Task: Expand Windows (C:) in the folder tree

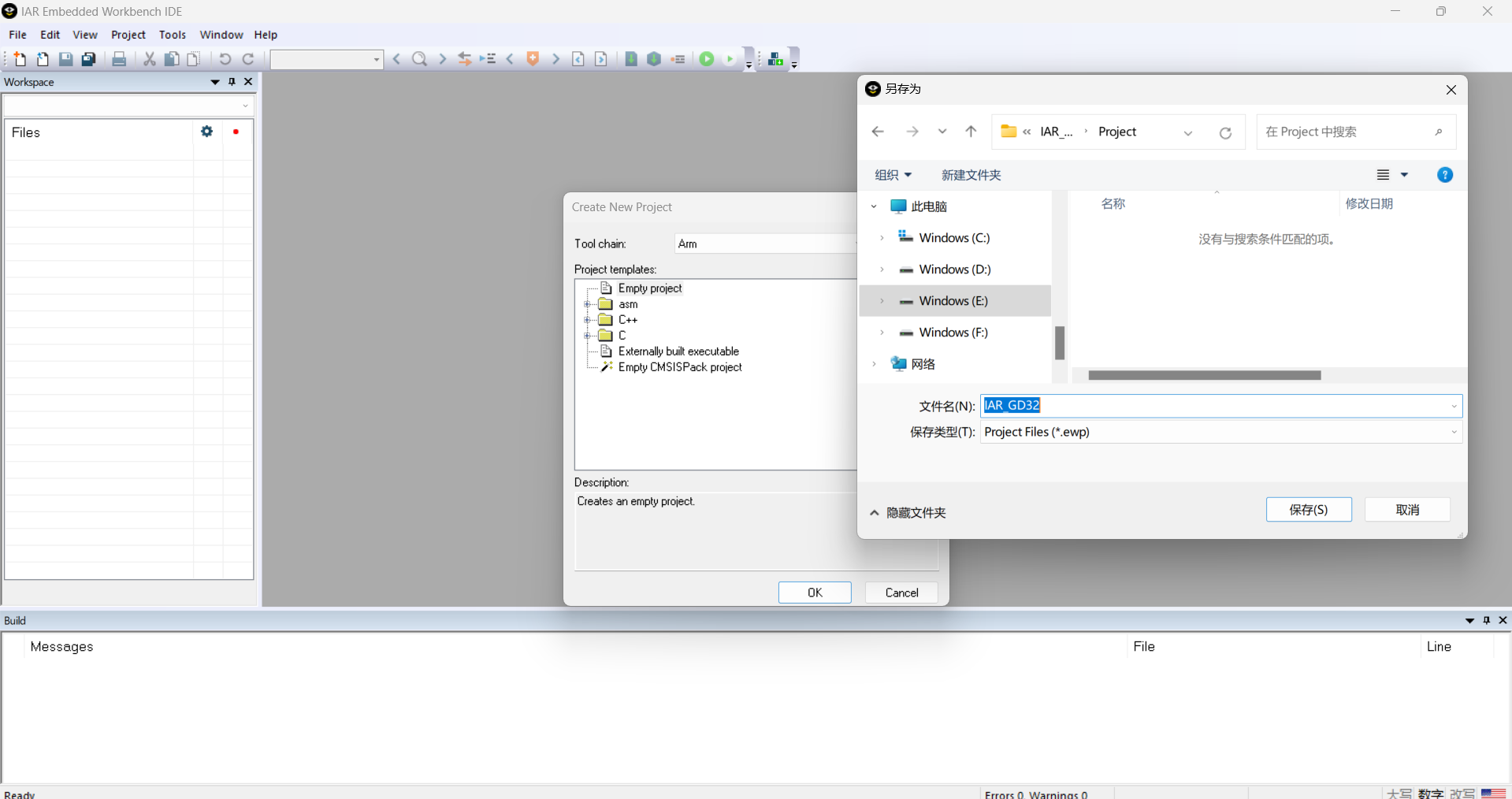Action: point(882,238)
